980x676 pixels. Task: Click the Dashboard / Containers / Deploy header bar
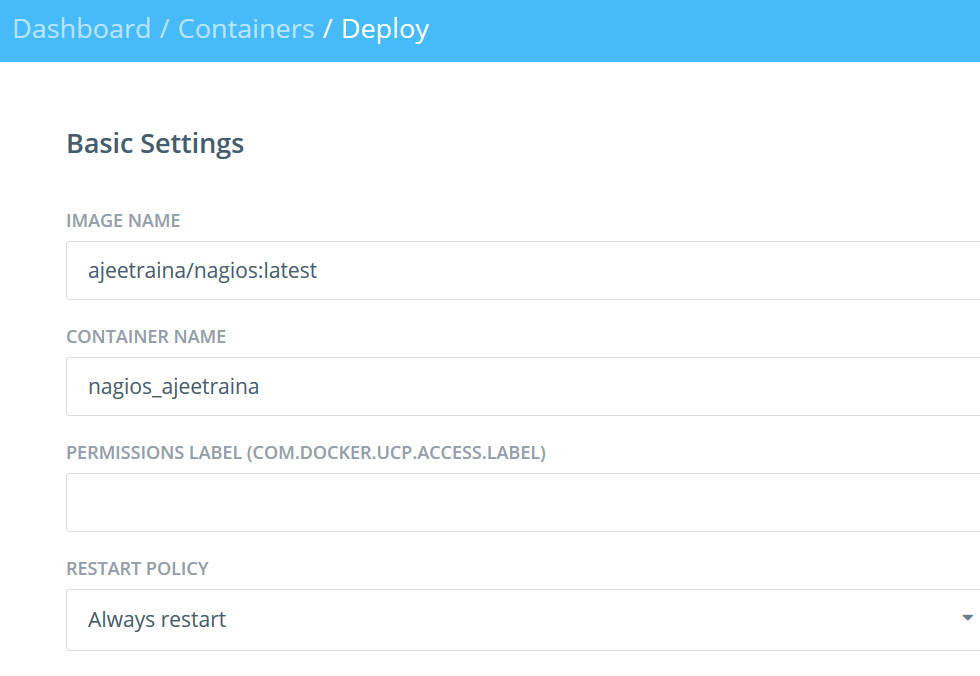point(600,29)
